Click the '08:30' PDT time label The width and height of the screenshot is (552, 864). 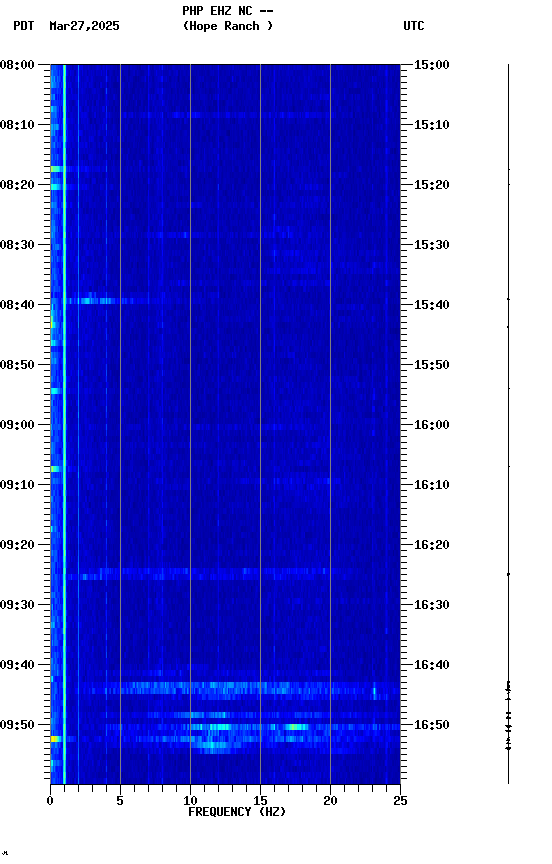tap(17, 245)
